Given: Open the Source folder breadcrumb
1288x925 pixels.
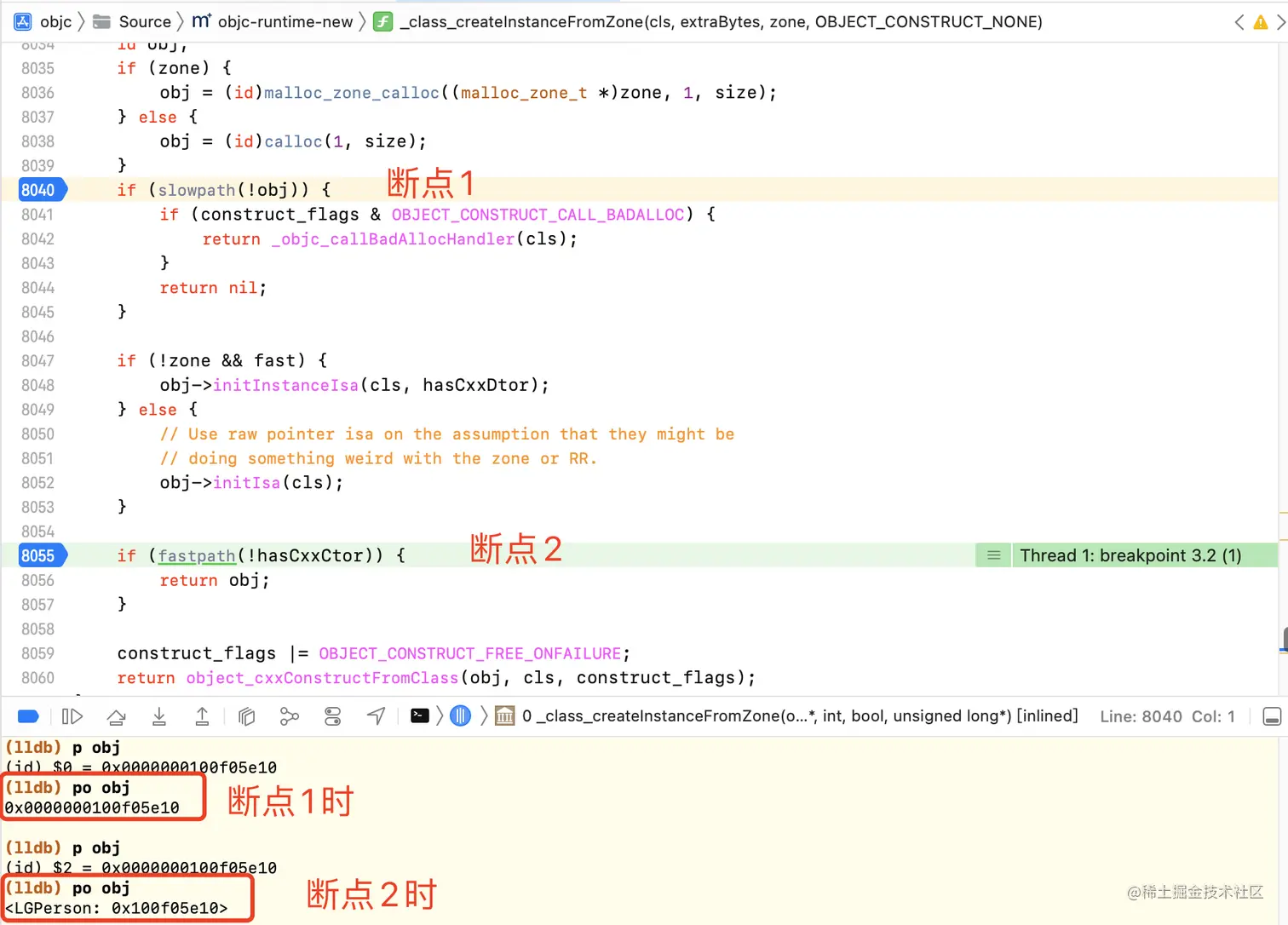Looking at the screenshot, I should click(132, 21).
